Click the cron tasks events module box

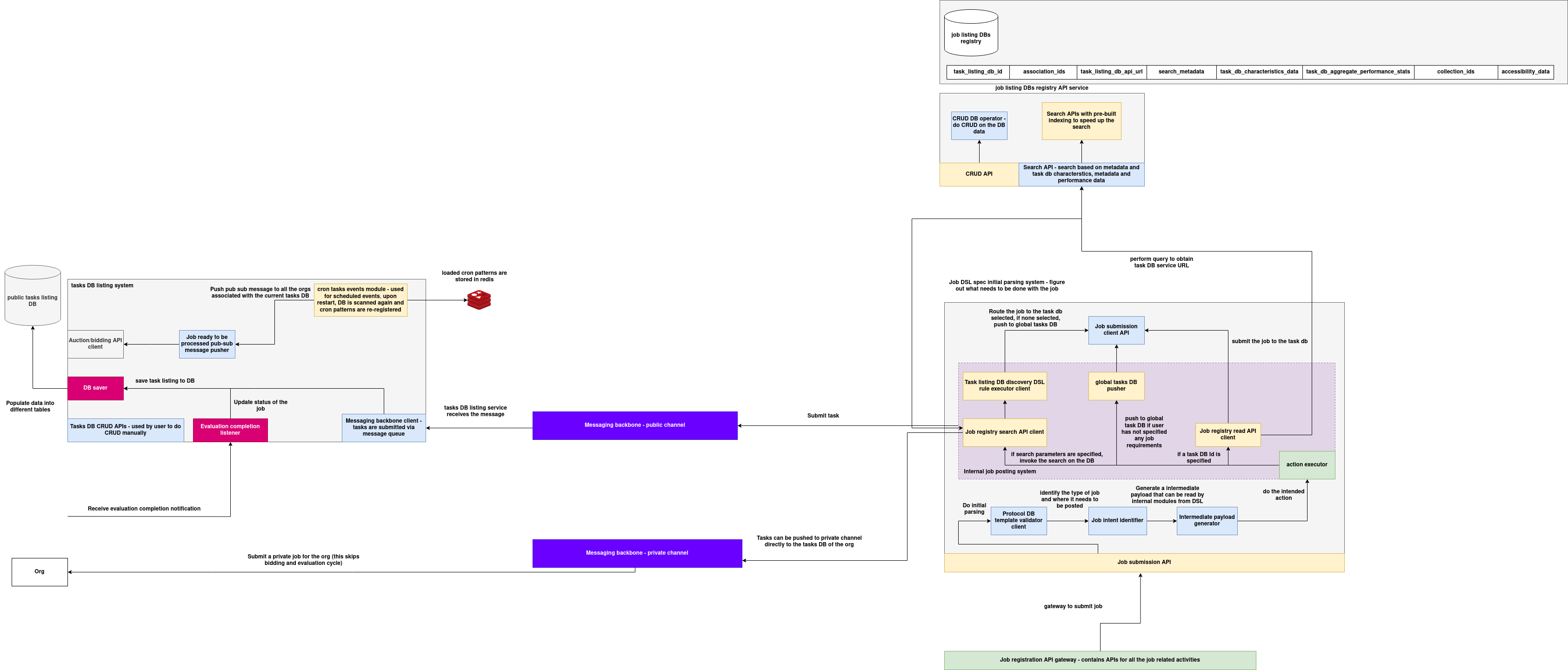click(x=360, y=299)
